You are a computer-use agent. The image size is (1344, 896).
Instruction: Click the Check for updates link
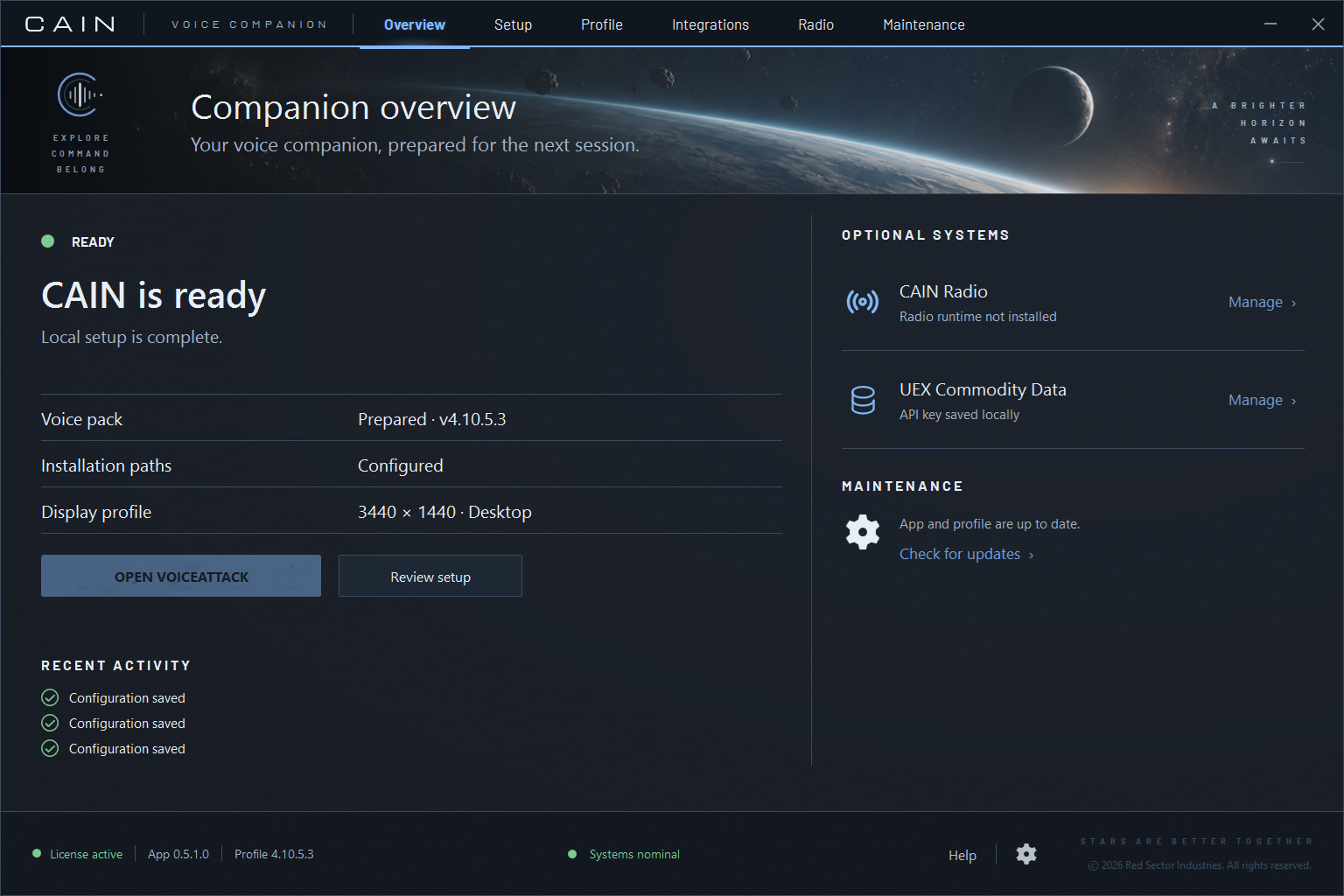coord(966,554)
